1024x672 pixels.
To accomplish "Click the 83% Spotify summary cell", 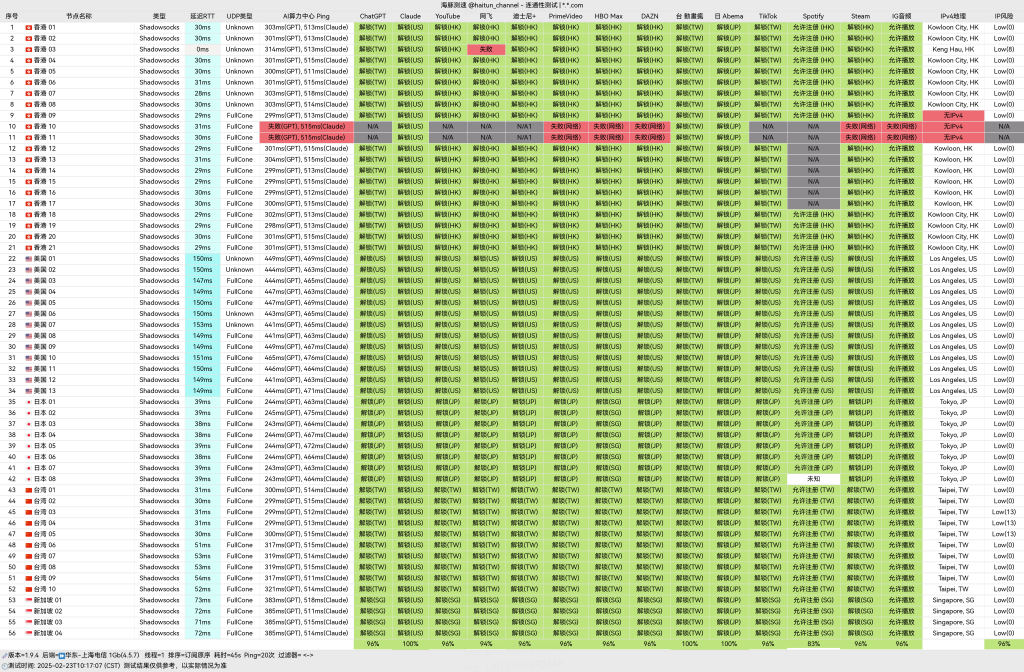I will 813,644.
